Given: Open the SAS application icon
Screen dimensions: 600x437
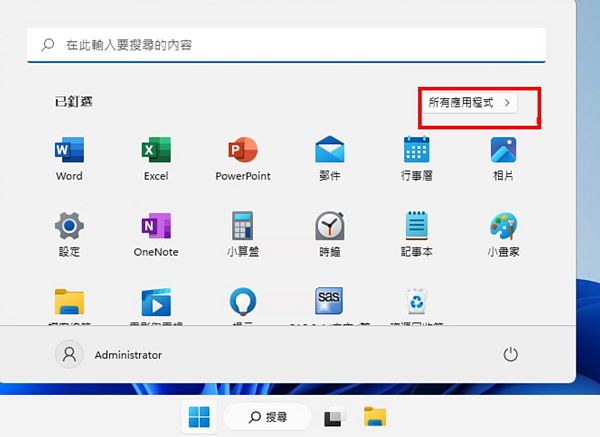Looking at the screenshot, I should [329, 299].
